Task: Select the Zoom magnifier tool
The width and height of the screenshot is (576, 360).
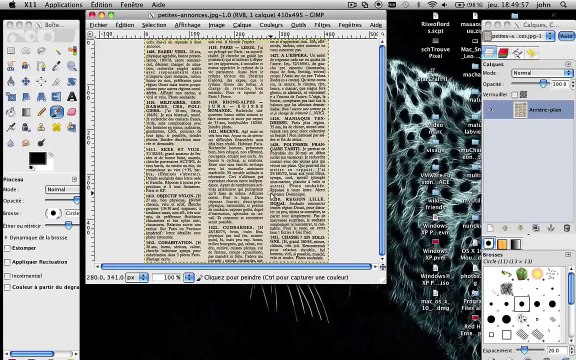Action: point(72,66)
